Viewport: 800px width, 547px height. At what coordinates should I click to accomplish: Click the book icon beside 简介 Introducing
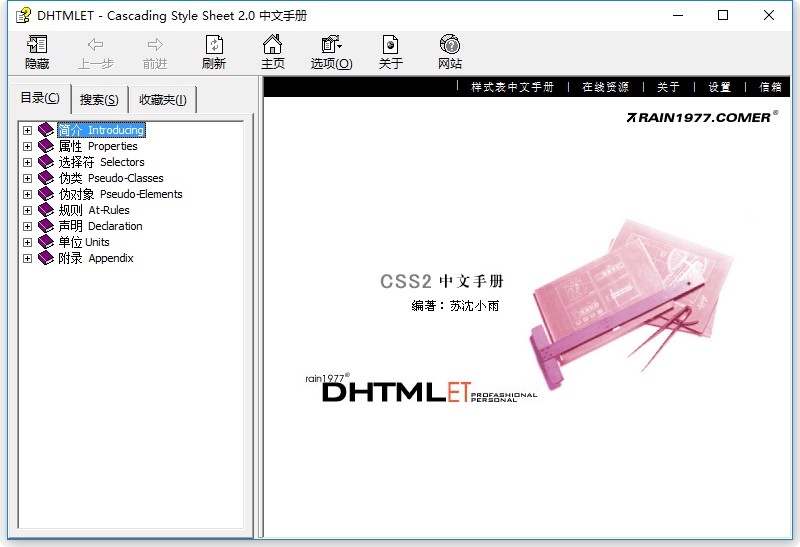coord(46,130)
